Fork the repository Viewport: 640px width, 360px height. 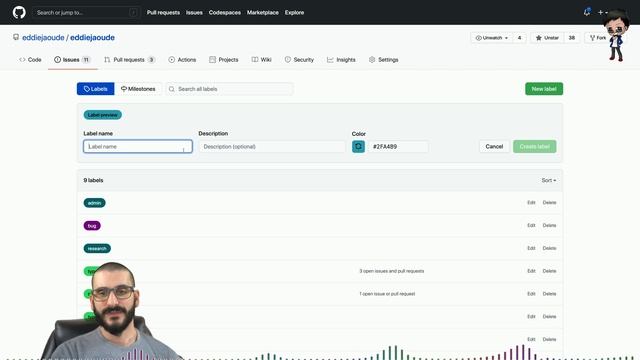tap(598, 38)
